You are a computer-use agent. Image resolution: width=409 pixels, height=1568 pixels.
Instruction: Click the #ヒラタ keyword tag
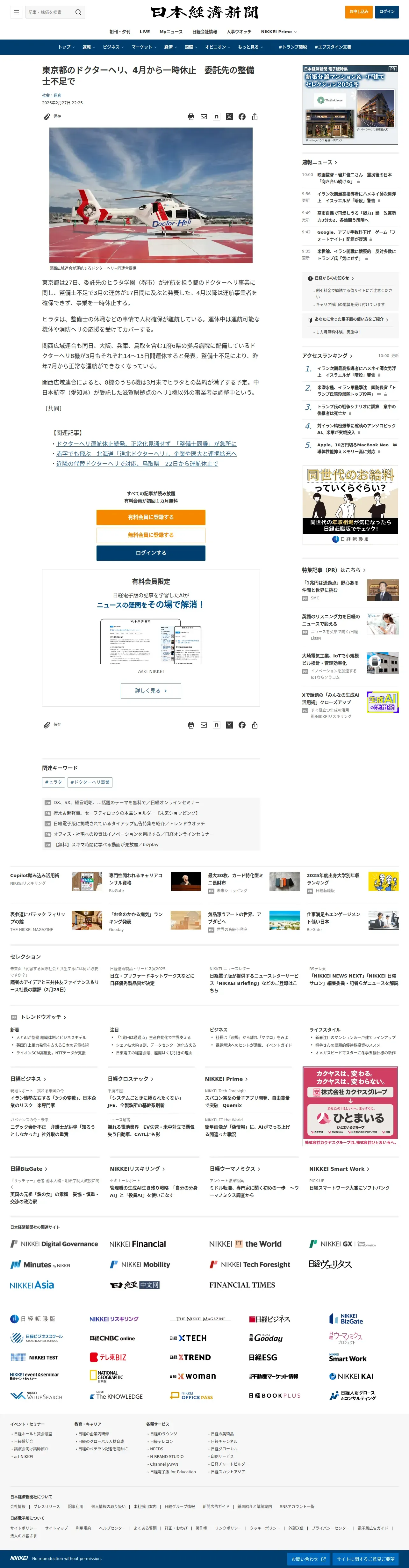click(54, 782)
